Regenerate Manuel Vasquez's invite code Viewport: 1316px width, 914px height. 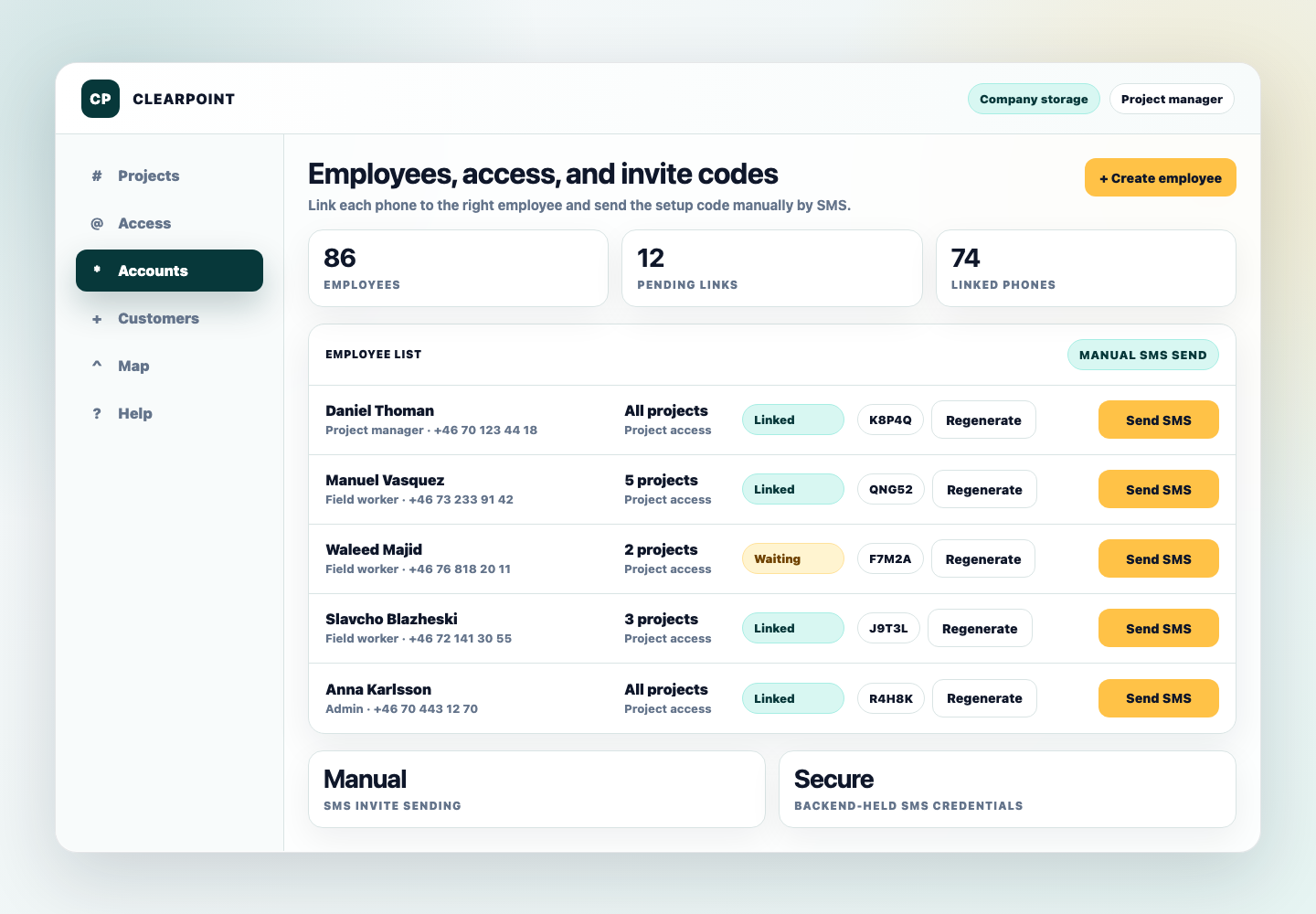click(984, 489)
